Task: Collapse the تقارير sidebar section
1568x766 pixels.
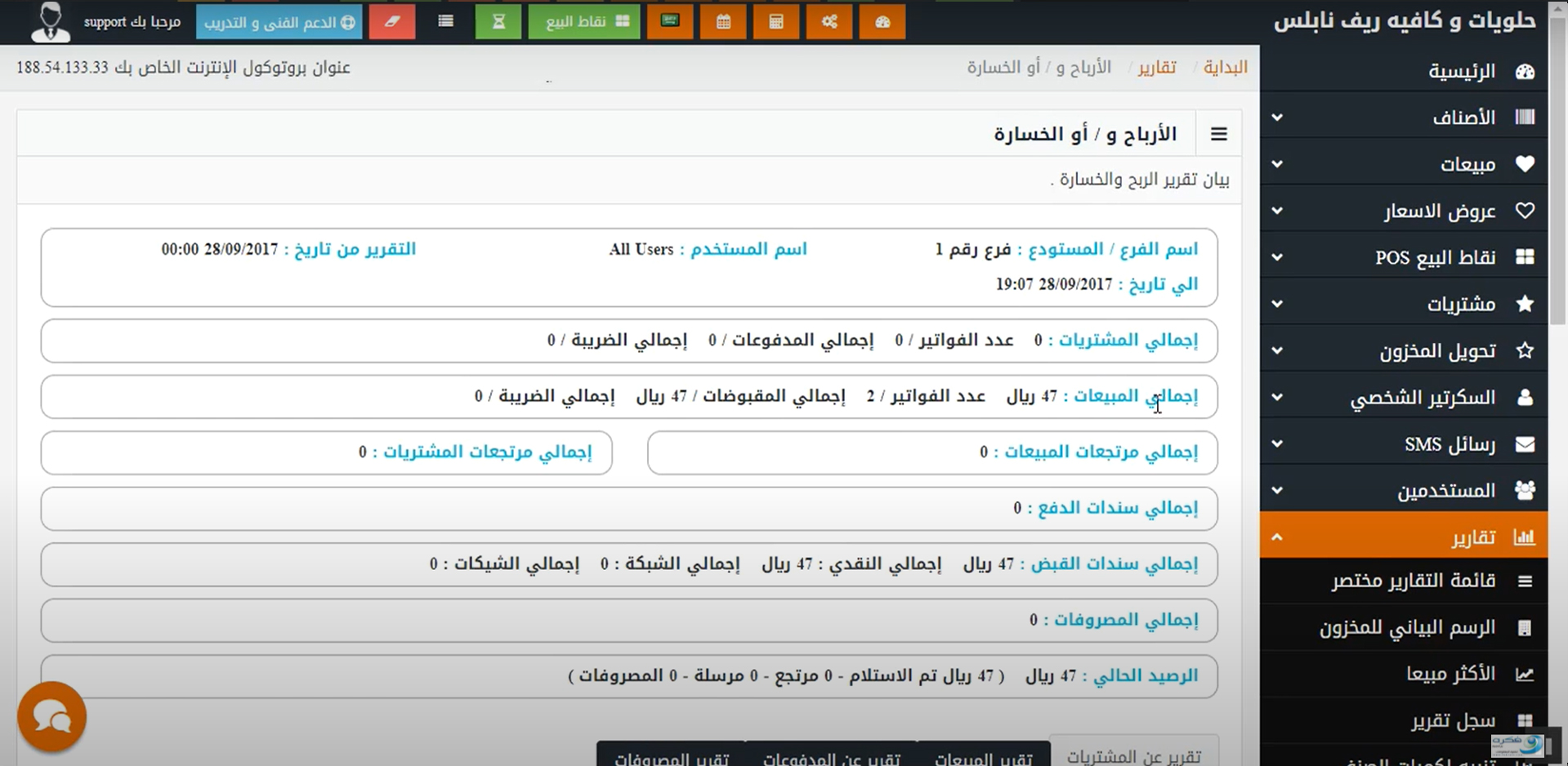Action: tap(1403, 537)
